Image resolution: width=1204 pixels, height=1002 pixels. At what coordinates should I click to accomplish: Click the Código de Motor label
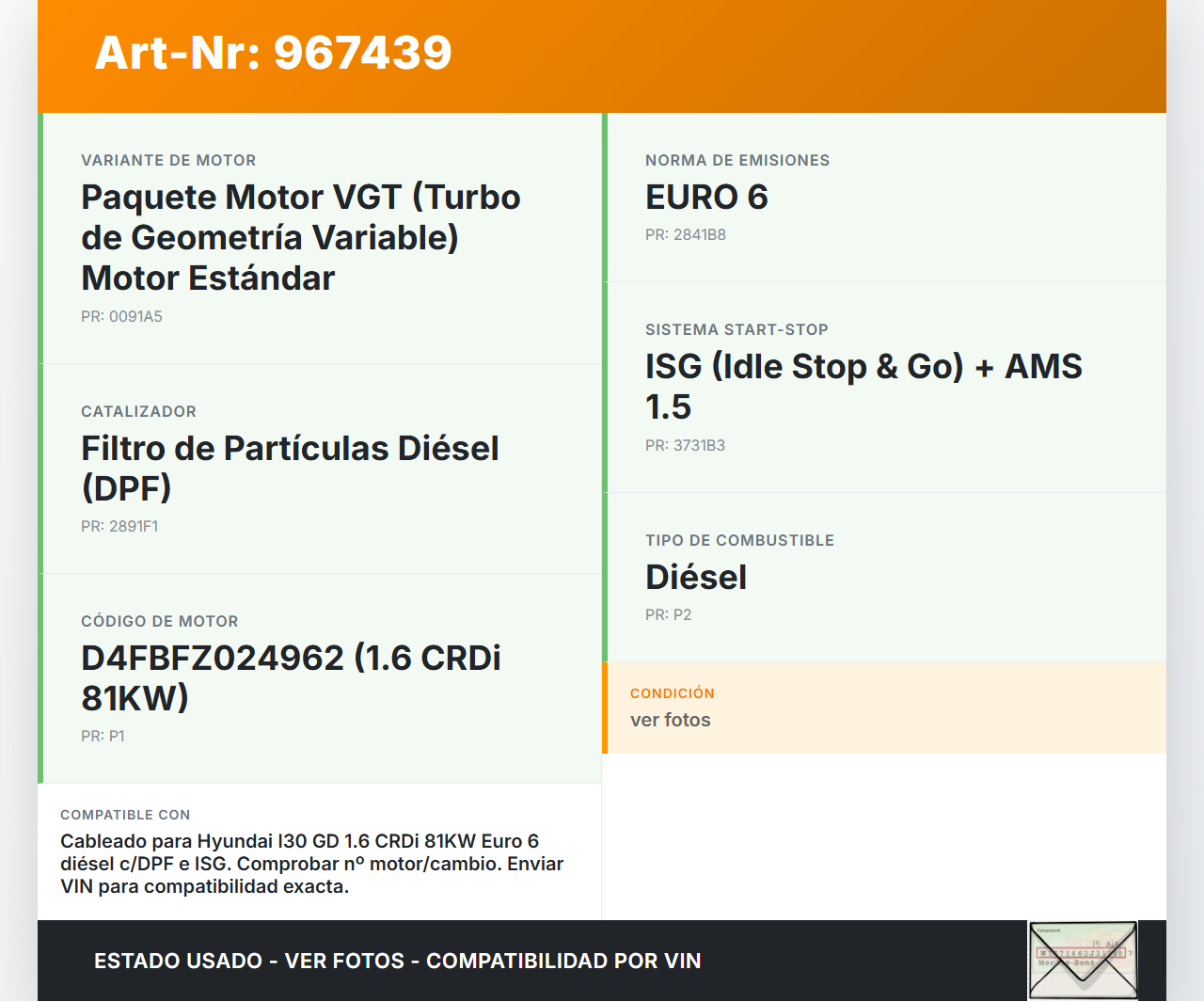160,622
